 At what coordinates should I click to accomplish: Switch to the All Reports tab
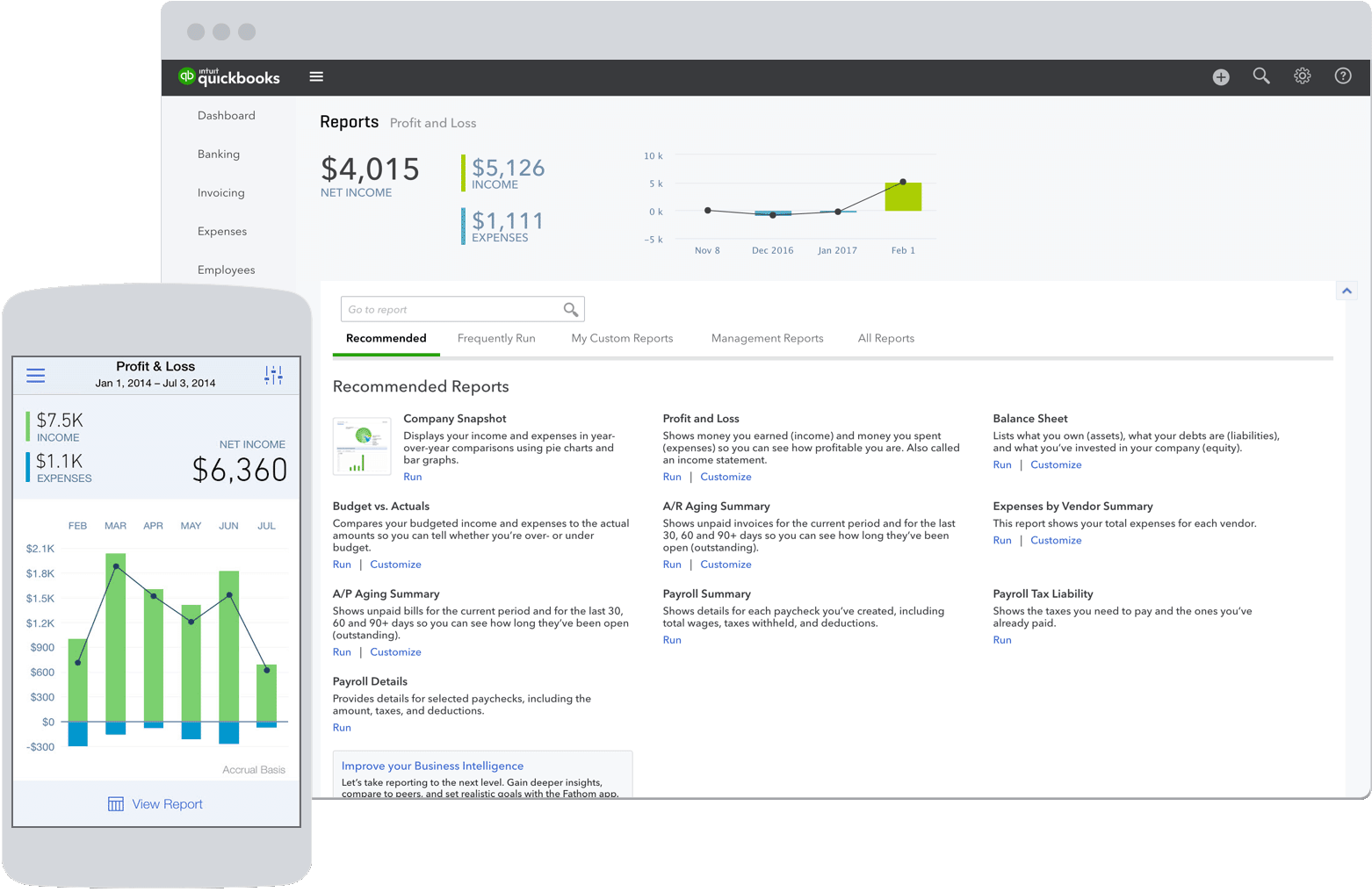pyautogui.click(x=886, y=339)
